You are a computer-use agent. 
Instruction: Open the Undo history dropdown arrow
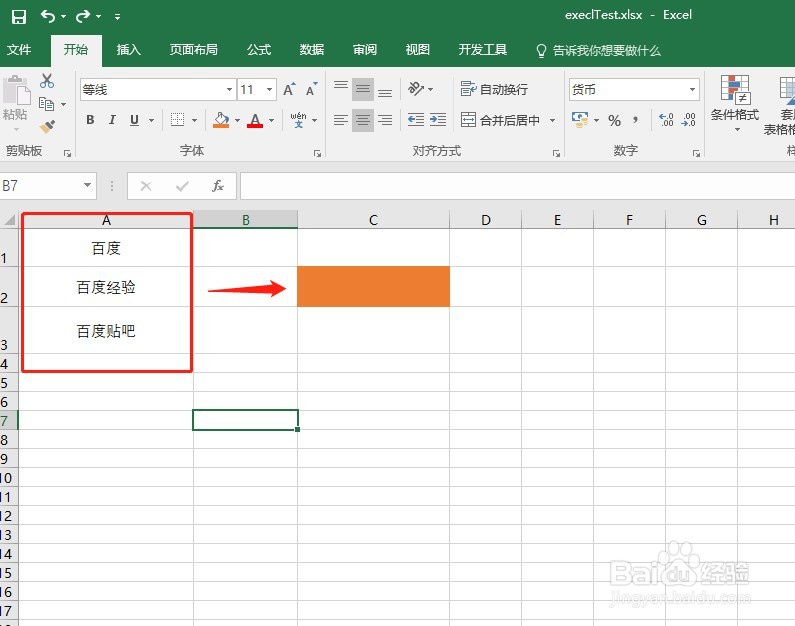pyautogui.click(x=63, y=16)
